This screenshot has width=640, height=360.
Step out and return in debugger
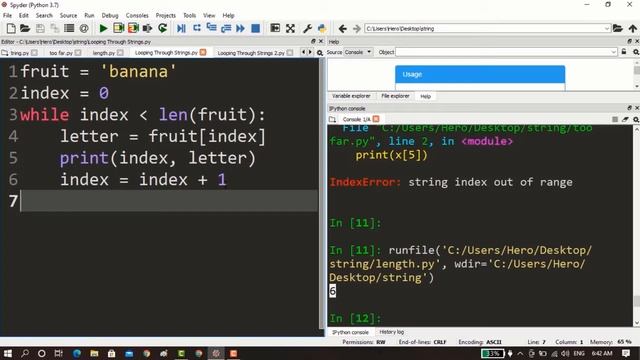coord(226,28)
